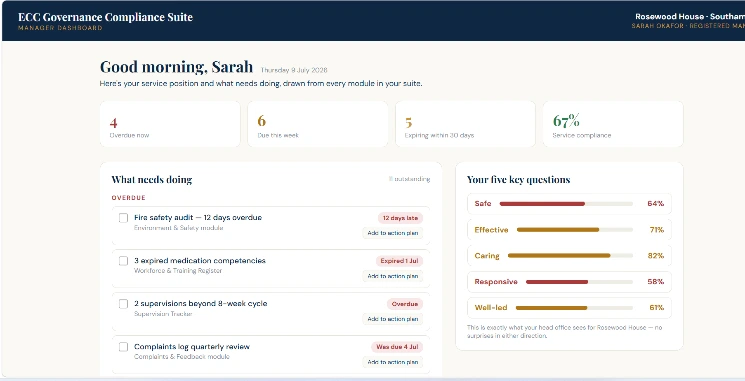Click the Rosewood House service name
This screenshot has width=745, height=381.
(x=690, y=17)
